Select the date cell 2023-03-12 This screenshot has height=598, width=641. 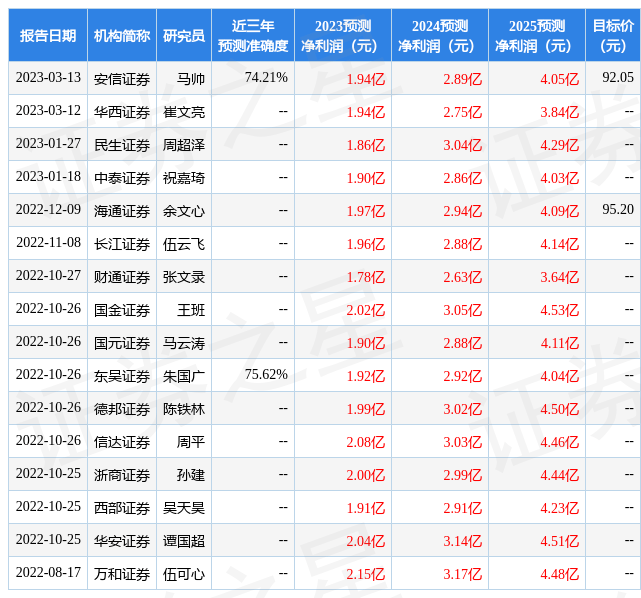[48, 111]
